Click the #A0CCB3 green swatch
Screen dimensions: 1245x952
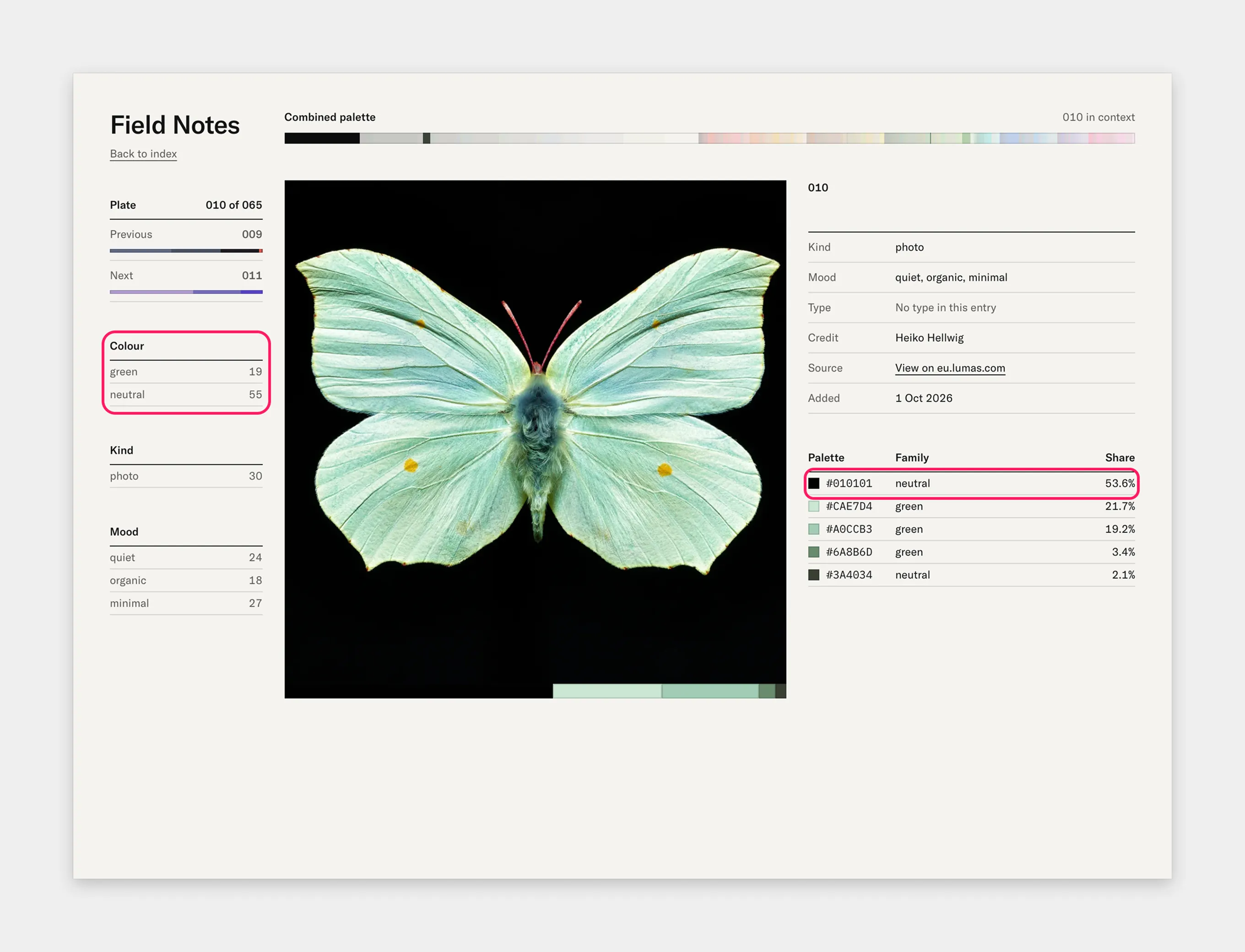pos(814,529)
